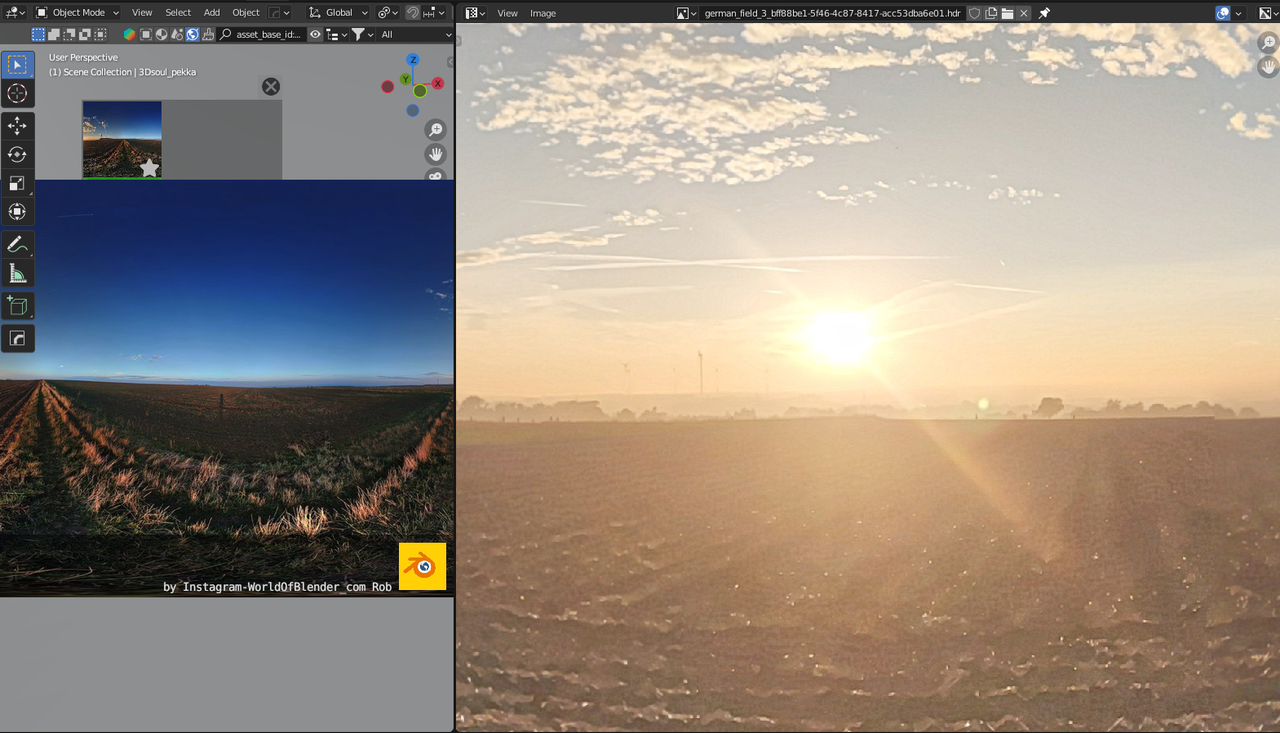Viewport: 1280px width, 733px height.
Task: Click the asset_base_id search field
Action: [260, 34]
